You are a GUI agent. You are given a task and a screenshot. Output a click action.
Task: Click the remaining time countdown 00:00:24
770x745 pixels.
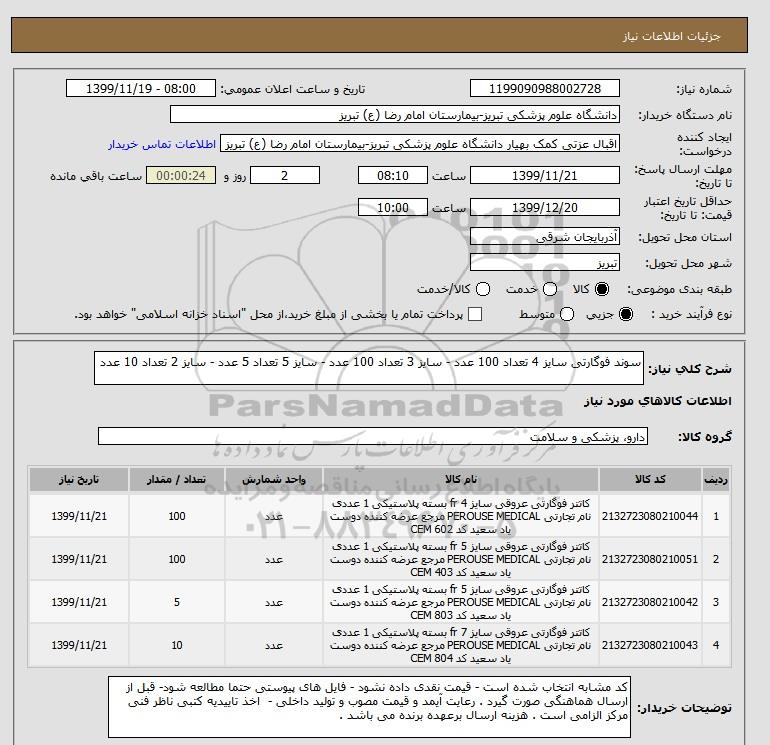pos(181,175)
